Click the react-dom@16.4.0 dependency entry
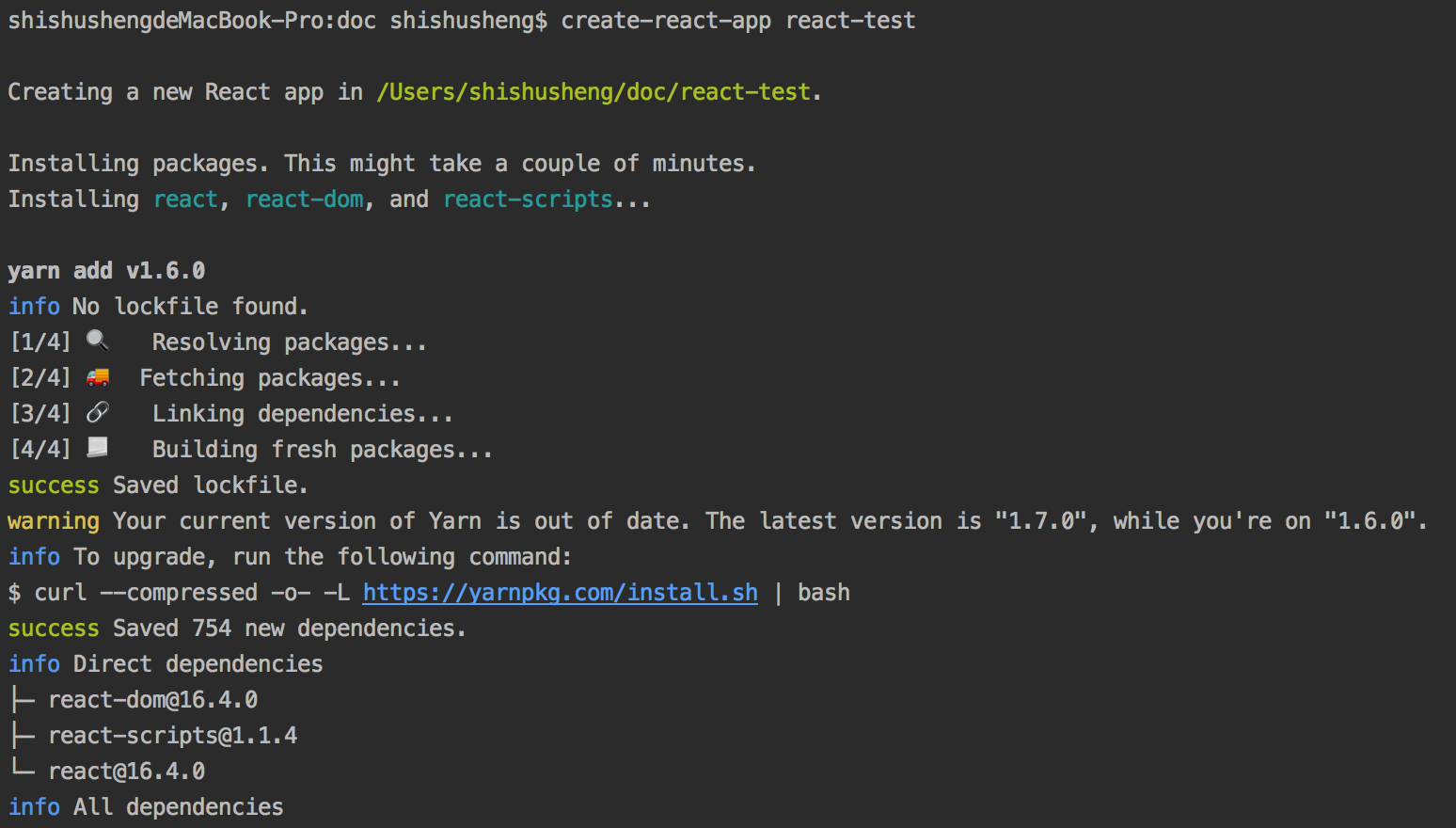The height and width of the screenshot is (828, 1456). (x=153, y=700)
